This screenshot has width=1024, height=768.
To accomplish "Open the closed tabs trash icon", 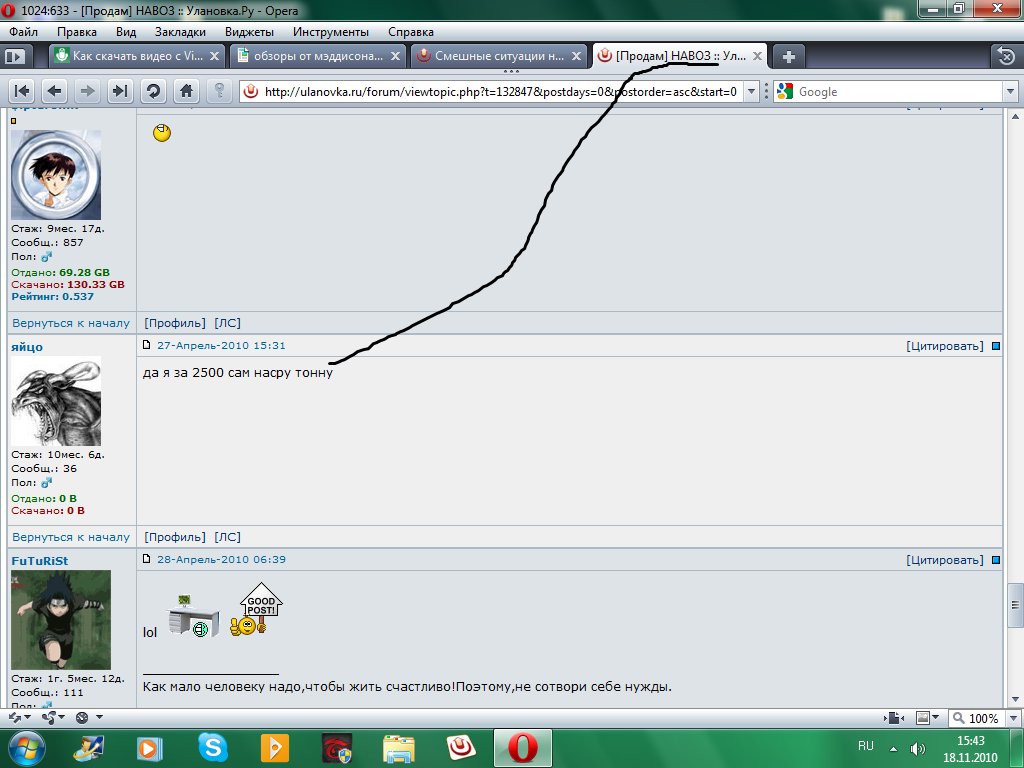I will [1006, 57].
